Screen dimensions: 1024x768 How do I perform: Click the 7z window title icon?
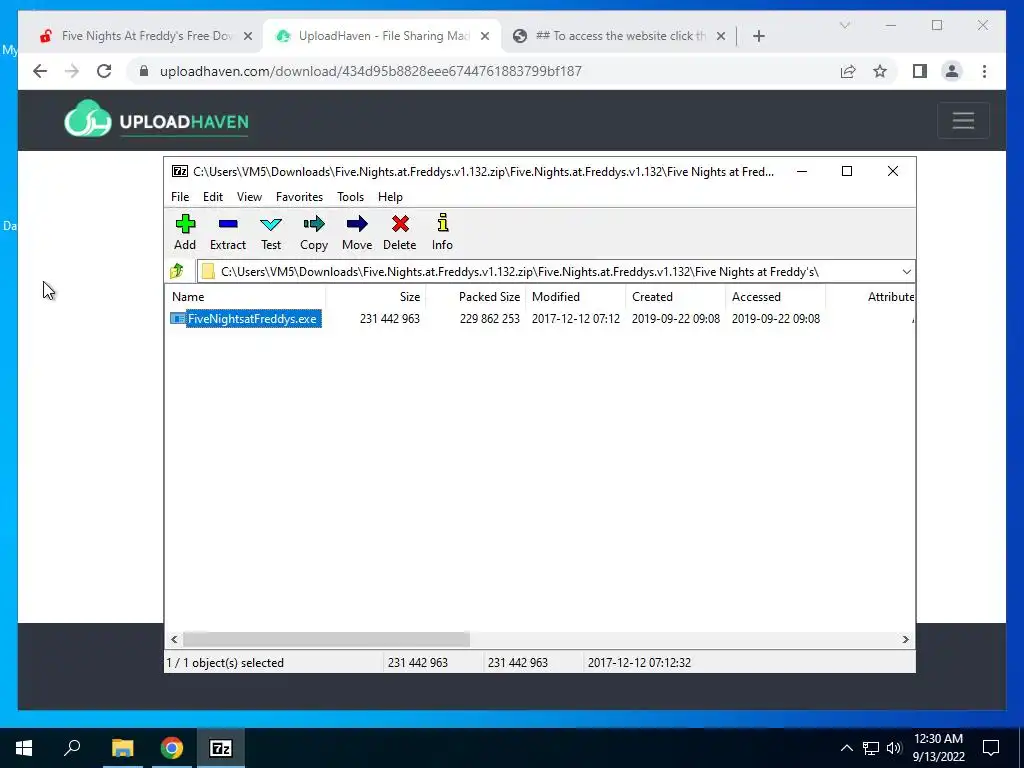(180, 171)
